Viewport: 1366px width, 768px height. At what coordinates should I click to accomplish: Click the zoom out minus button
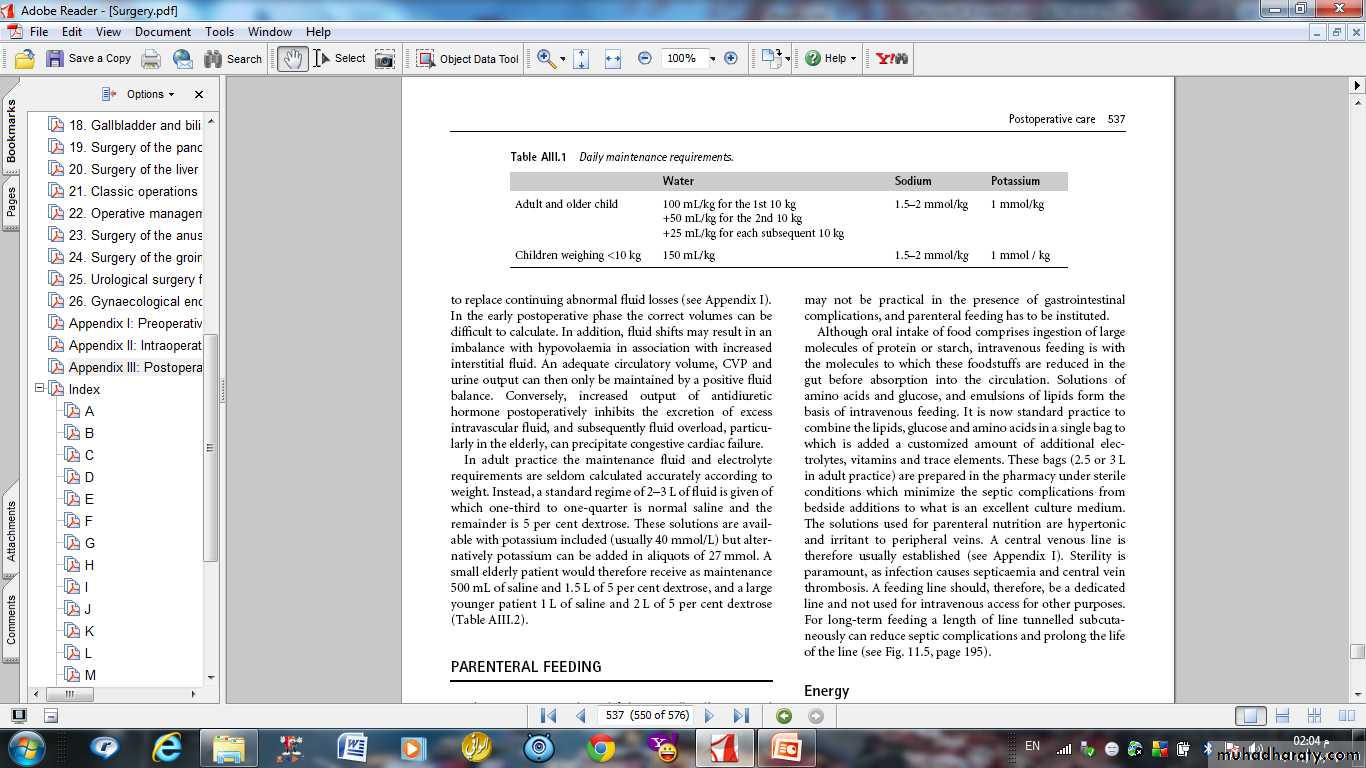(645, 59)
